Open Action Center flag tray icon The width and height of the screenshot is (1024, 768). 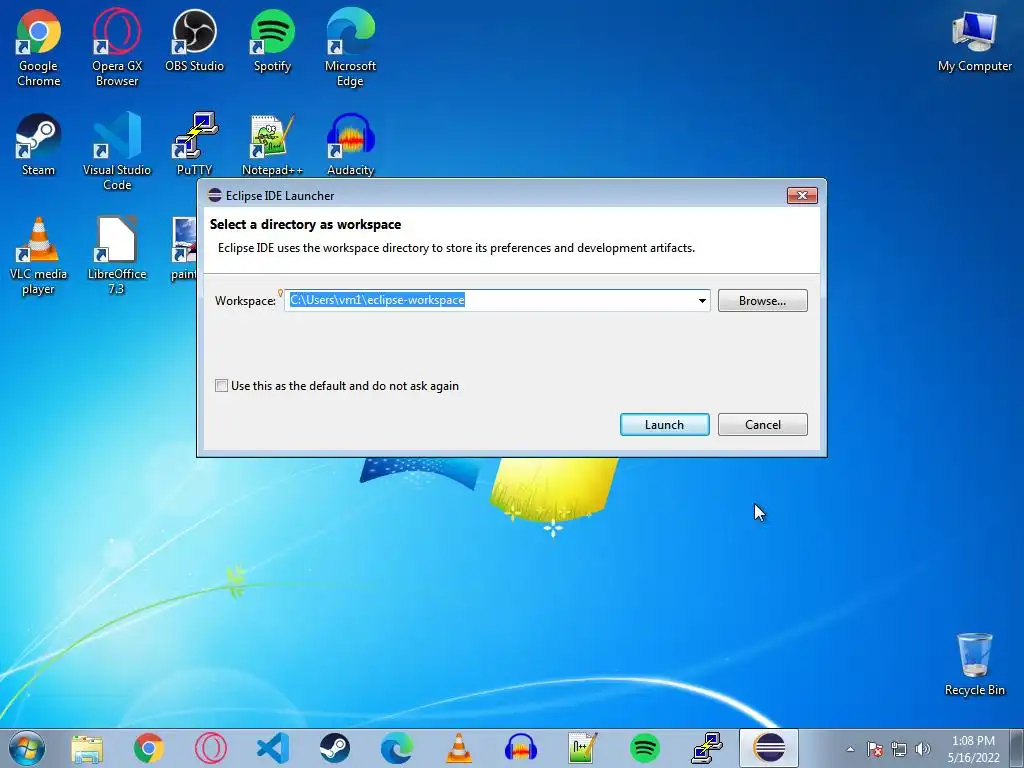875,749
